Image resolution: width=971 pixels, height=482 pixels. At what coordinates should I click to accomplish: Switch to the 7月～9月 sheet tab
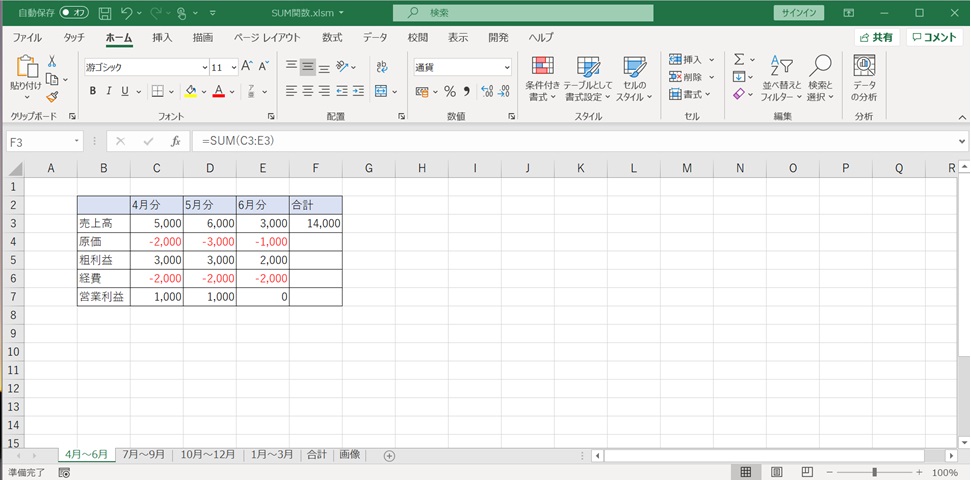[144, 454]
